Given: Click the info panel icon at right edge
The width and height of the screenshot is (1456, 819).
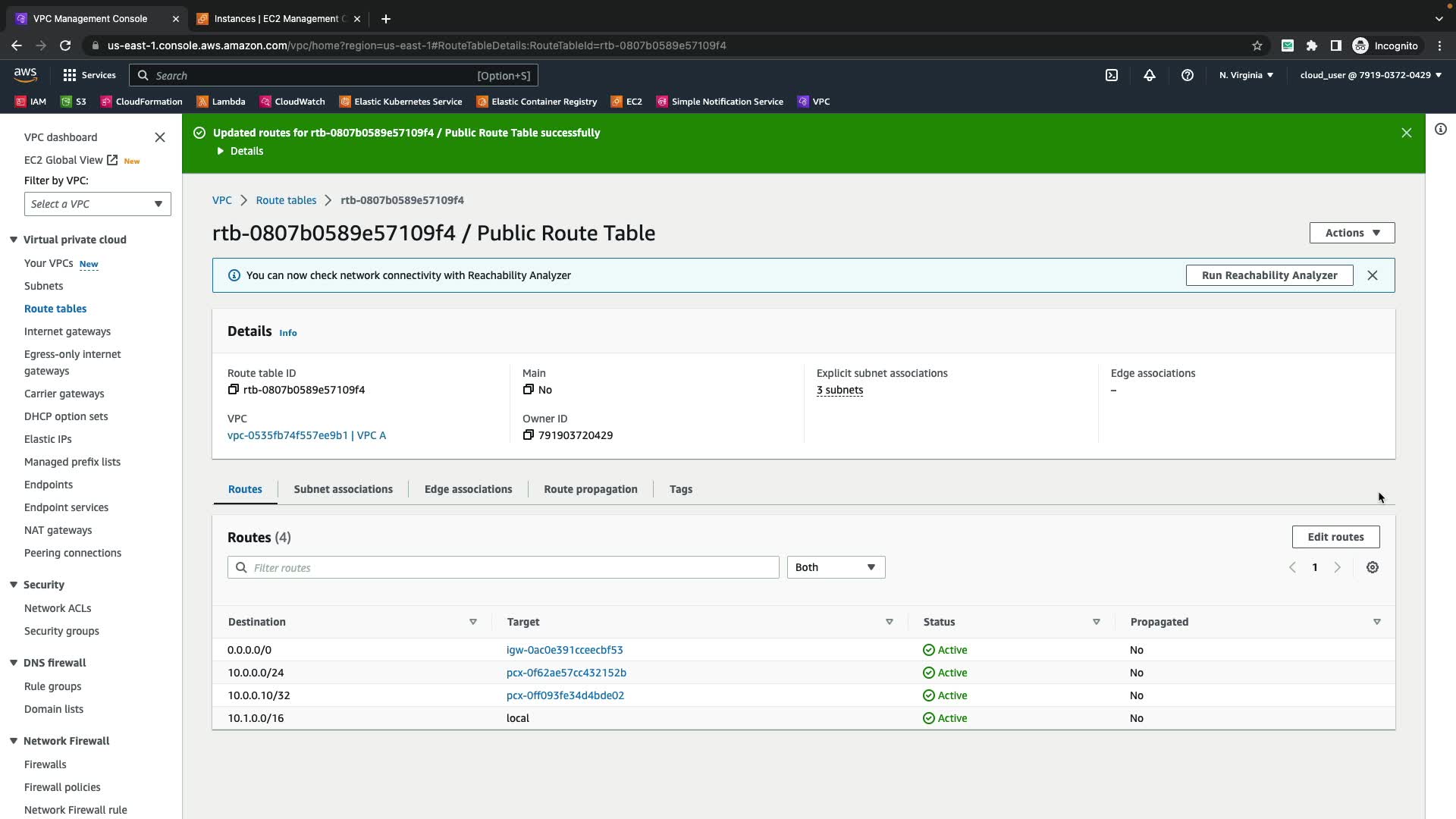Looking at the screenshot, I should click(x=1440, y=129).
